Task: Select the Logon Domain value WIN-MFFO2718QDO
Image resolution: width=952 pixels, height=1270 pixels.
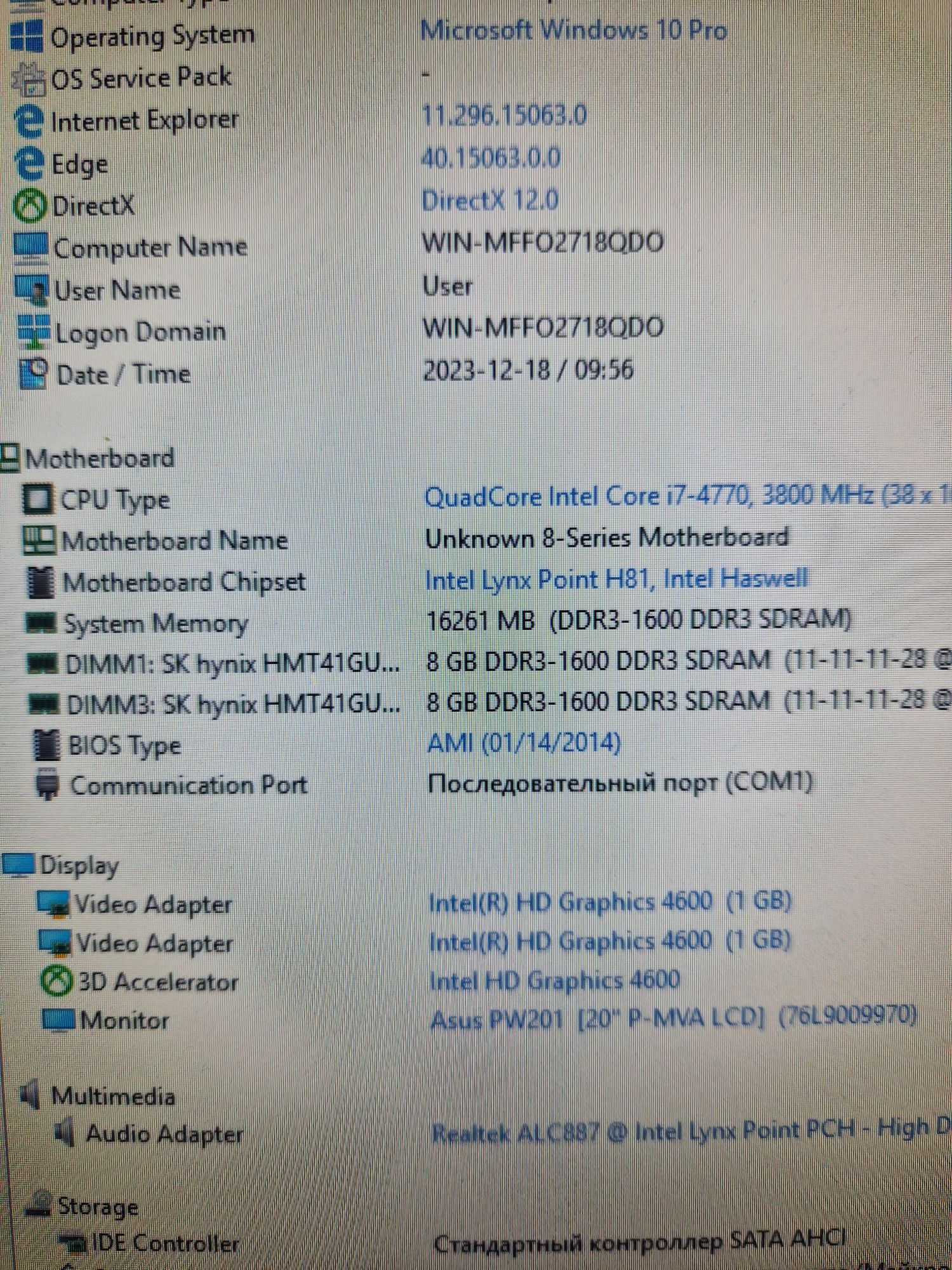Action: coord(543,328)
